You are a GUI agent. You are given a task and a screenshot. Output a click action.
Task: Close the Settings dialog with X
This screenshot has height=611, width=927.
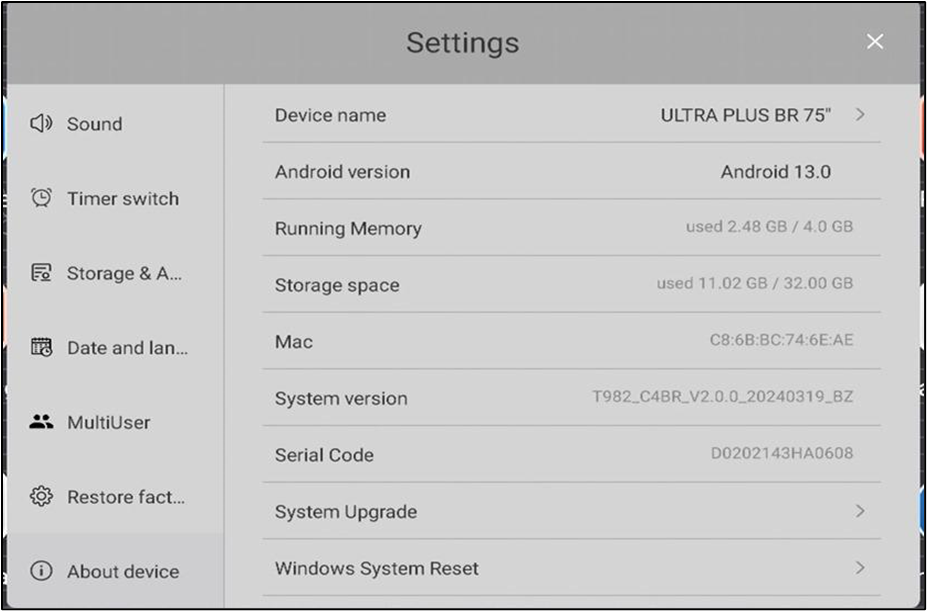[875, 41]
